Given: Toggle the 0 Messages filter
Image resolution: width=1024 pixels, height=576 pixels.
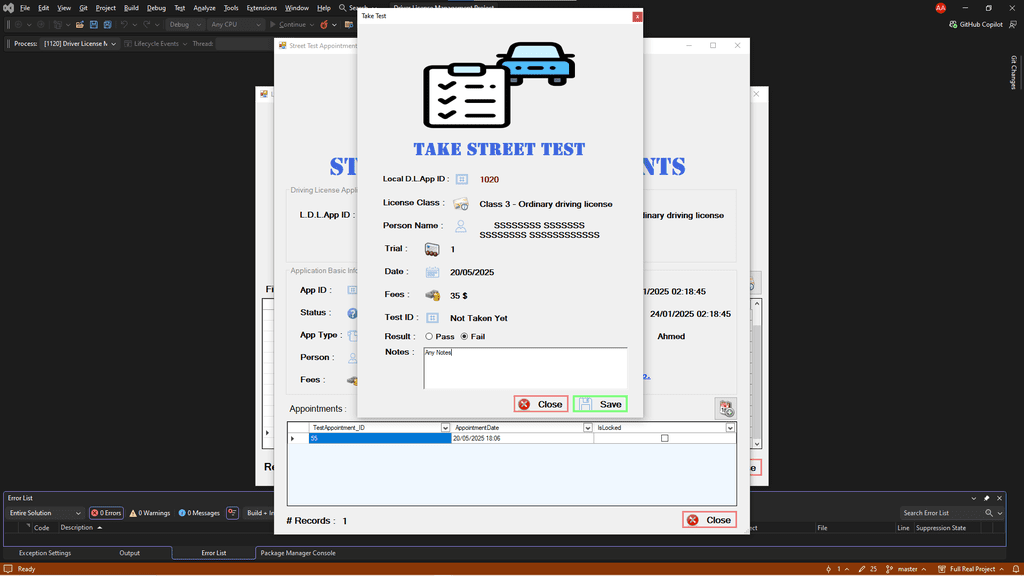Looking at the screenshot, I should point(199,513).
